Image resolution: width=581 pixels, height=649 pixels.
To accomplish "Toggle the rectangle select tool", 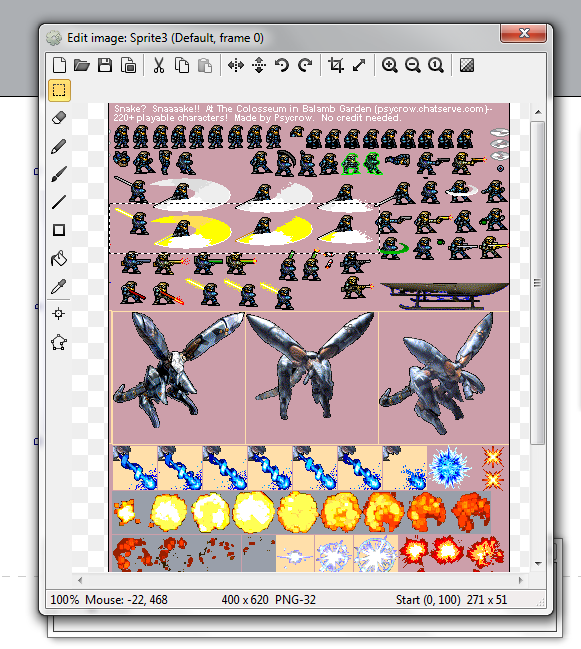I will [59, 90].
